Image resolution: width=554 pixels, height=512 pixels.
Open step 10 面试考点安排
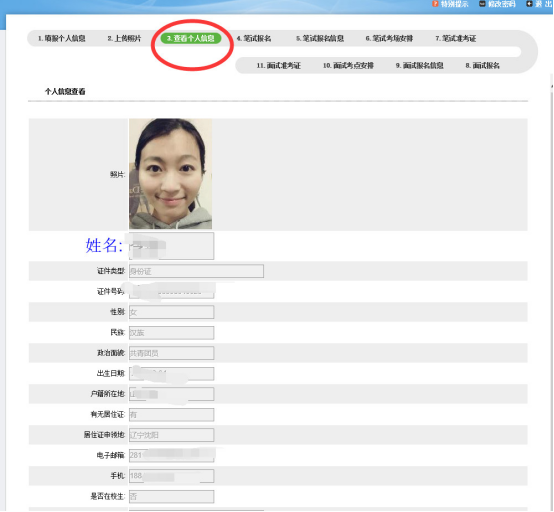[348, 65]
